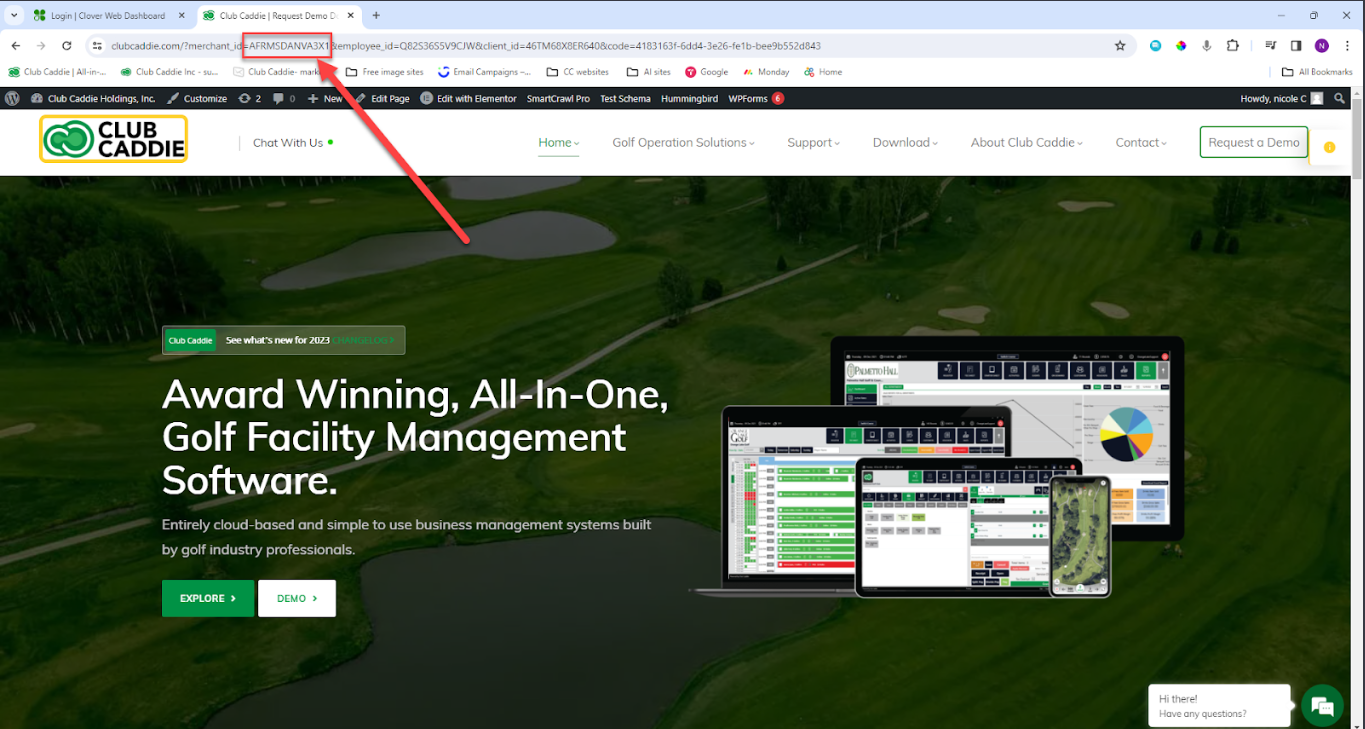Close the Club Caddie Request Demo tab

pyautogui.click(x=349, y=16)
